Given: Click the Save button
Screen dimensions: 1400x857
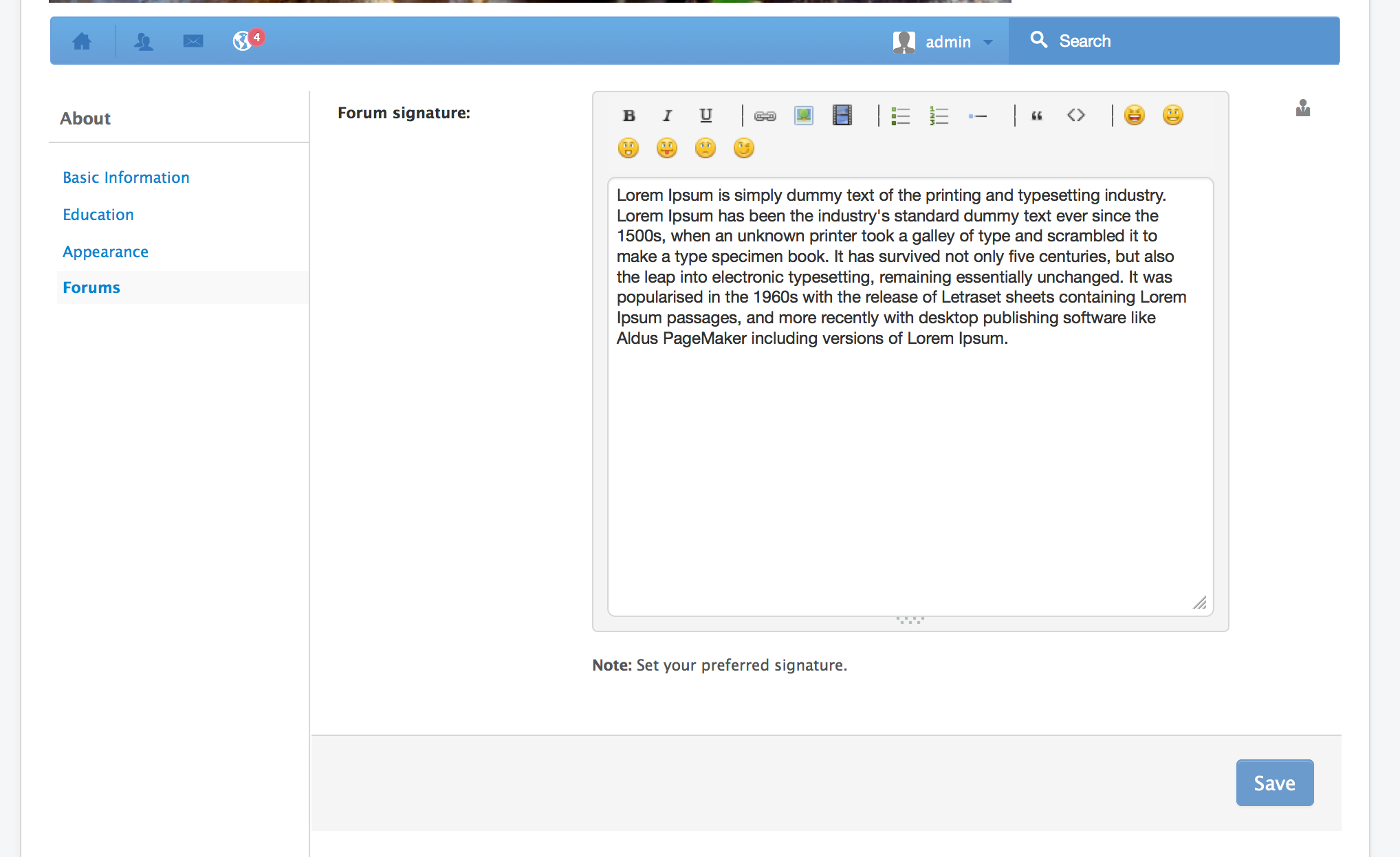Looking at the screenshot, I should coord(1274,783).
